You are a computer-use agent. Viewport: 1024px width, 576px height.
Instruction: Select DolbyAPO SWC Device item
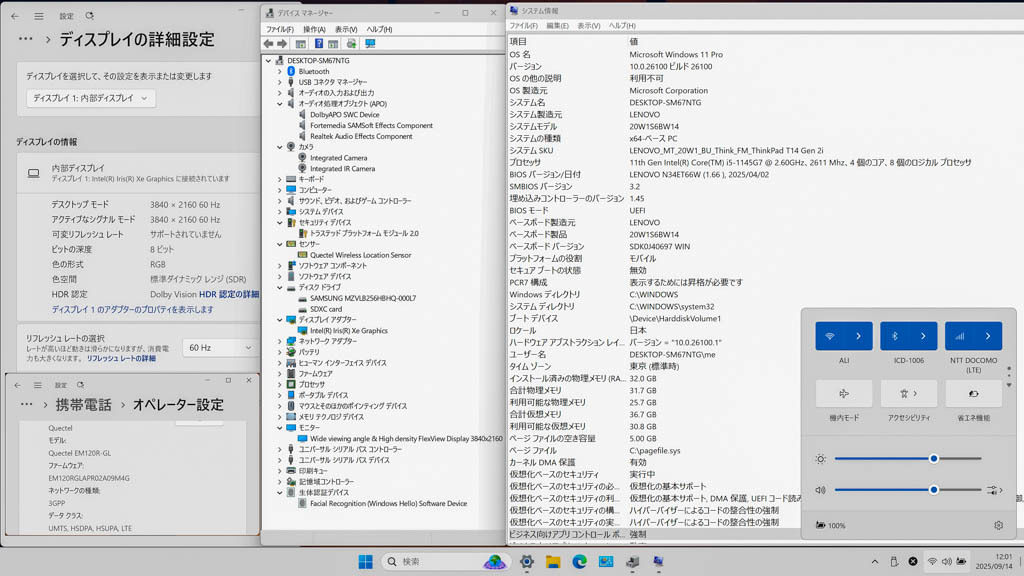344,115
